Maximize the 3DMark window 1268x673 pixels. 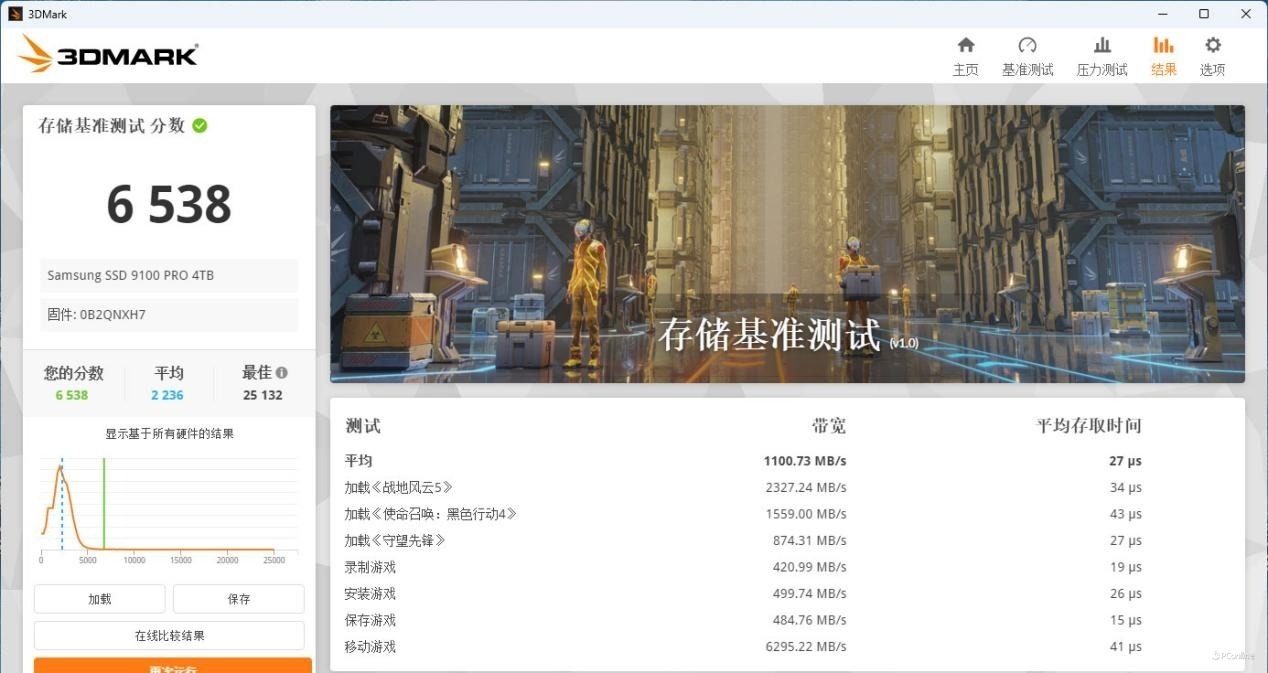1204,14
